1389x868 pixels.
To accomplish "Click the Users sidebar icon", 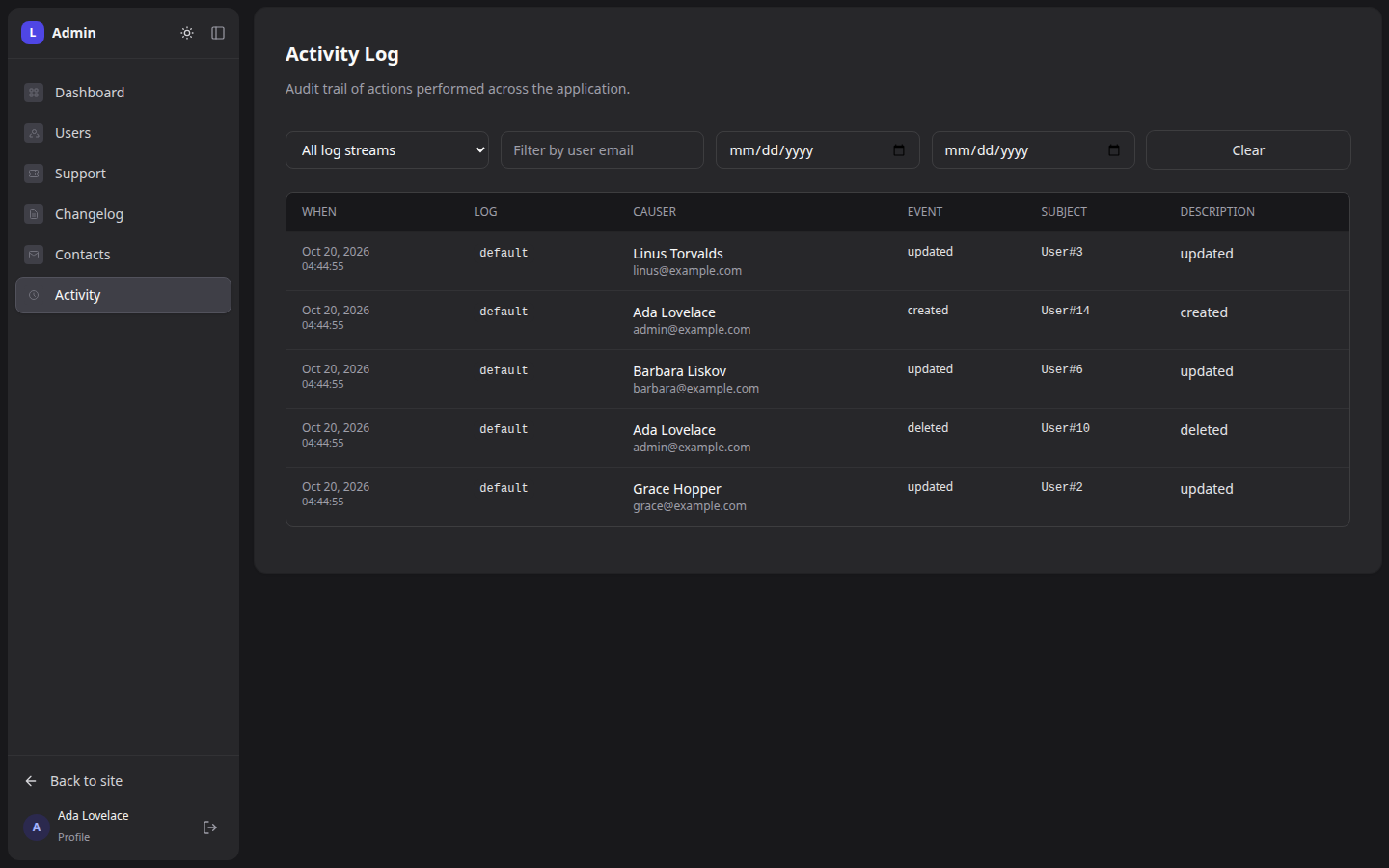I will click(x=34, y=133).
